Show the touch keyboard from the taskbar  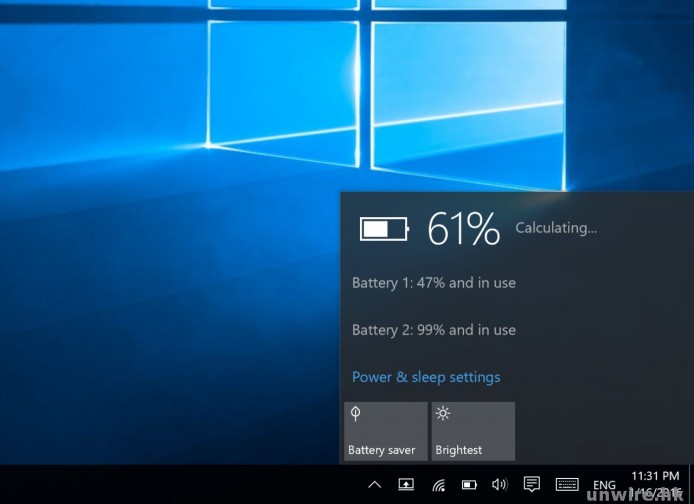click(567, 485)
